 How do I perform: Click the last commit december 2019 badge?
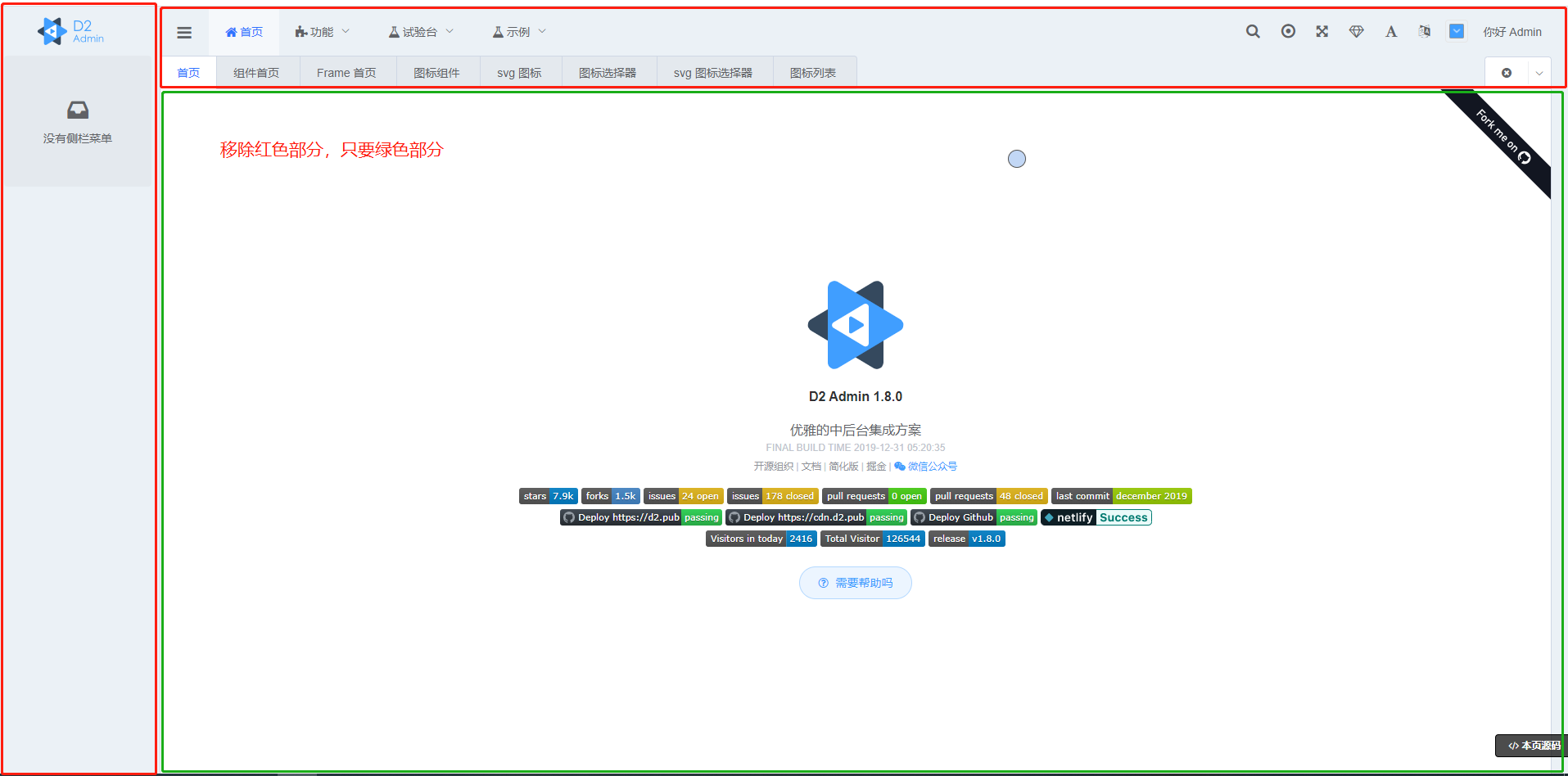1122,496
